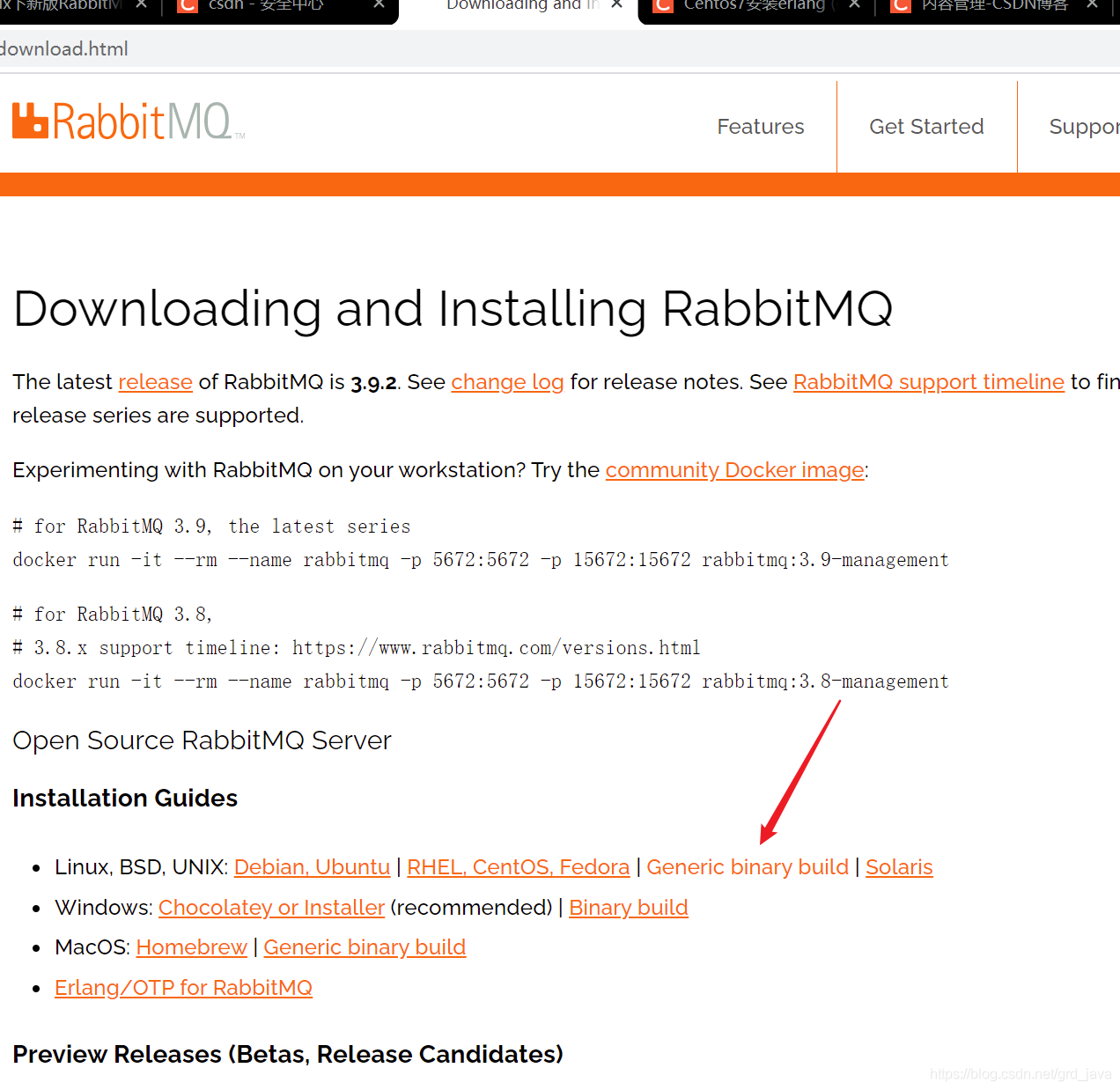Close the csdn 安全中心 tab
The height and width of the screenshot is (1090, 1120).
[379, 4]
